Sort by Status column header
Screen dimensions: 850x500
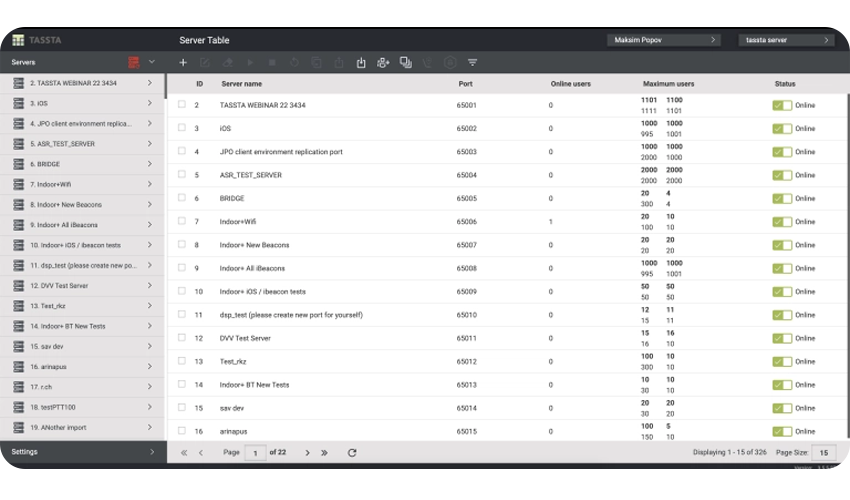point(784,84)
